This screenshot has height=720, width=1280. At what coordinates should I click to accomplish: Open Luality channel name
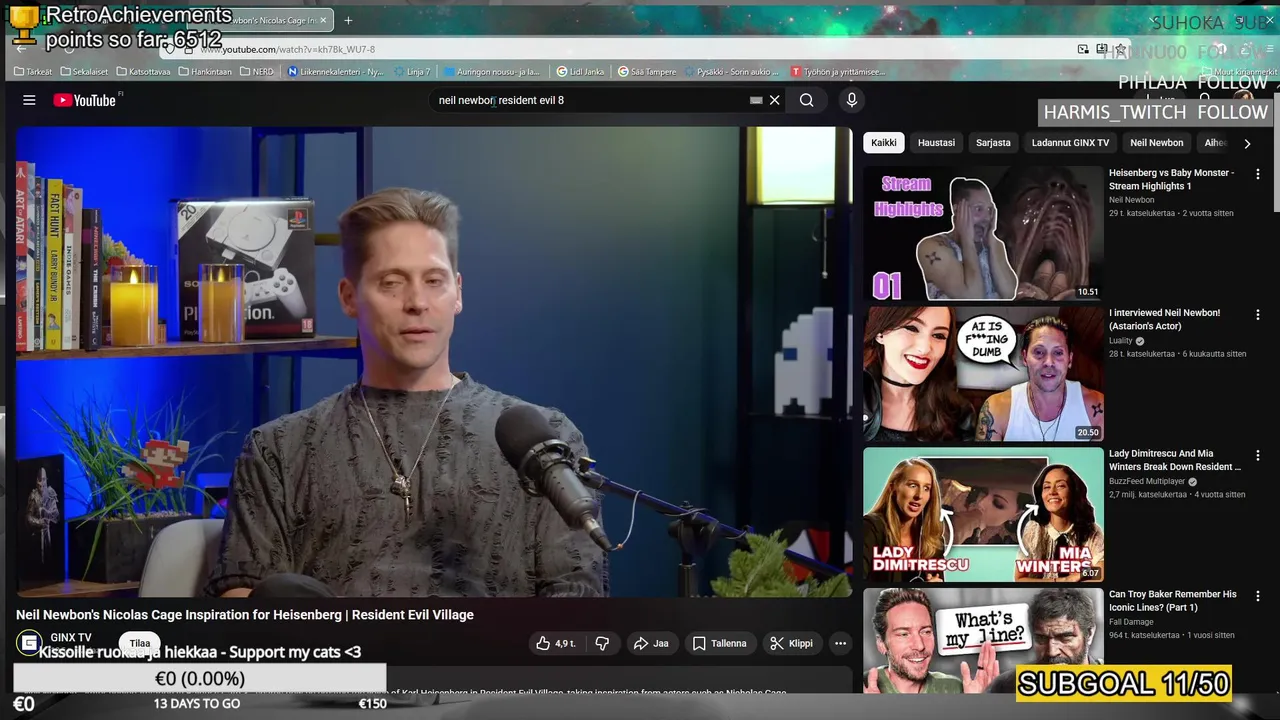tap(1120, 341)
